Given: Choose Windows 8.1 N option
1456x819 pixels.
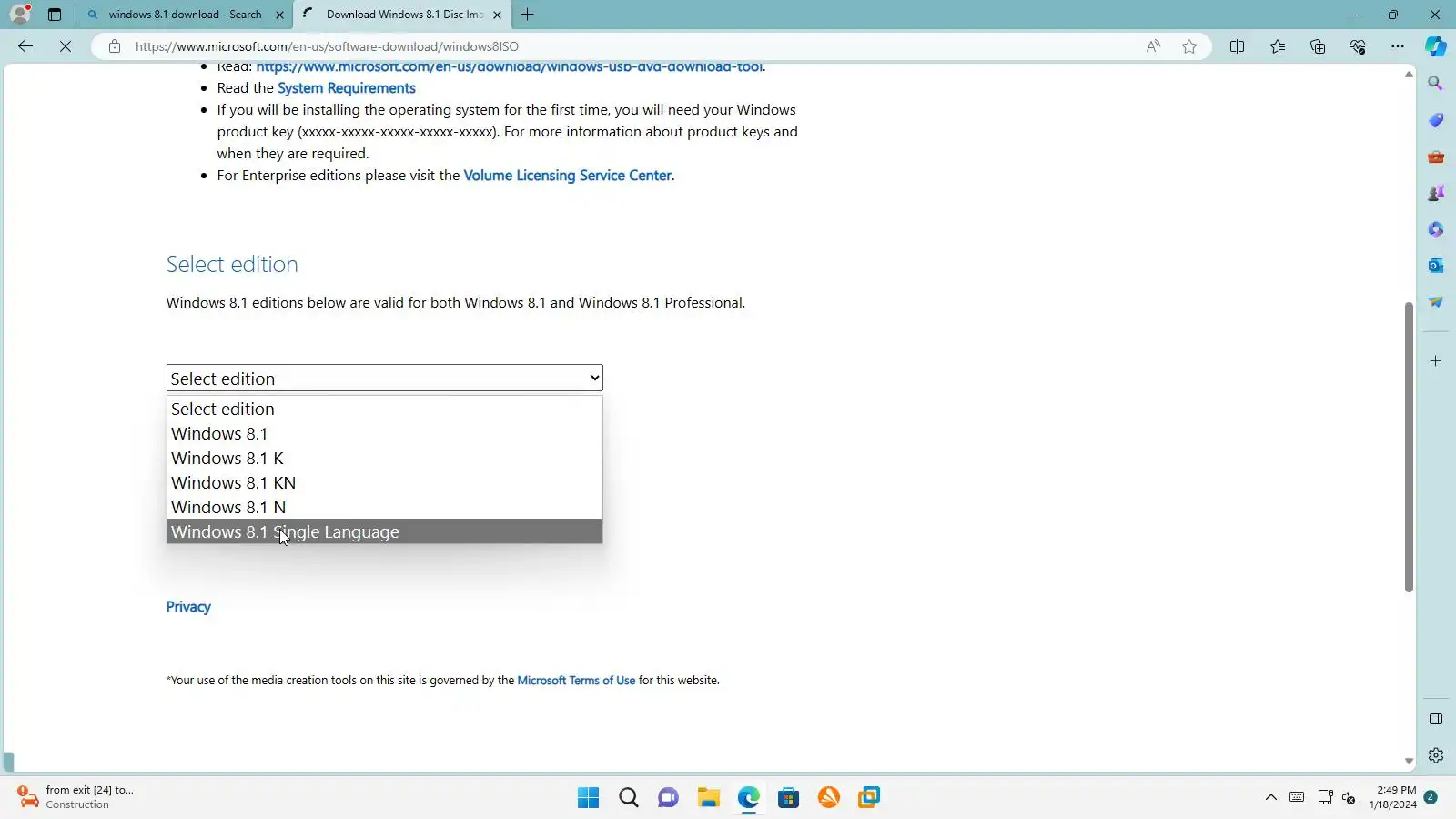Looking at the screenshot, I should click(x=385, y=508).
